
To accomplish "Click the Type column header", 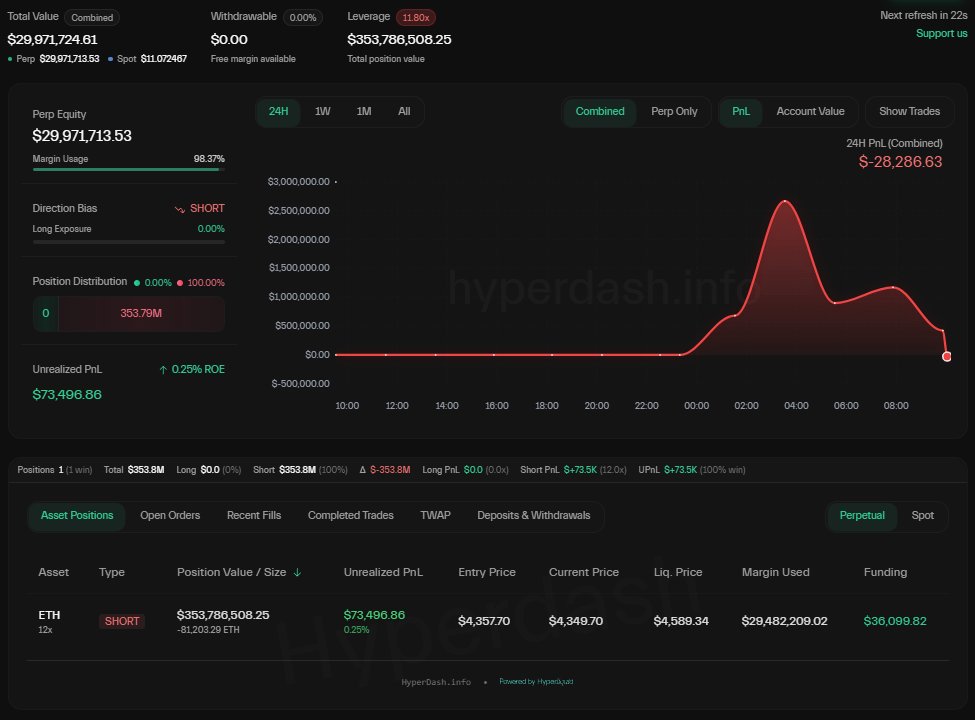I will tap(112, 572).
